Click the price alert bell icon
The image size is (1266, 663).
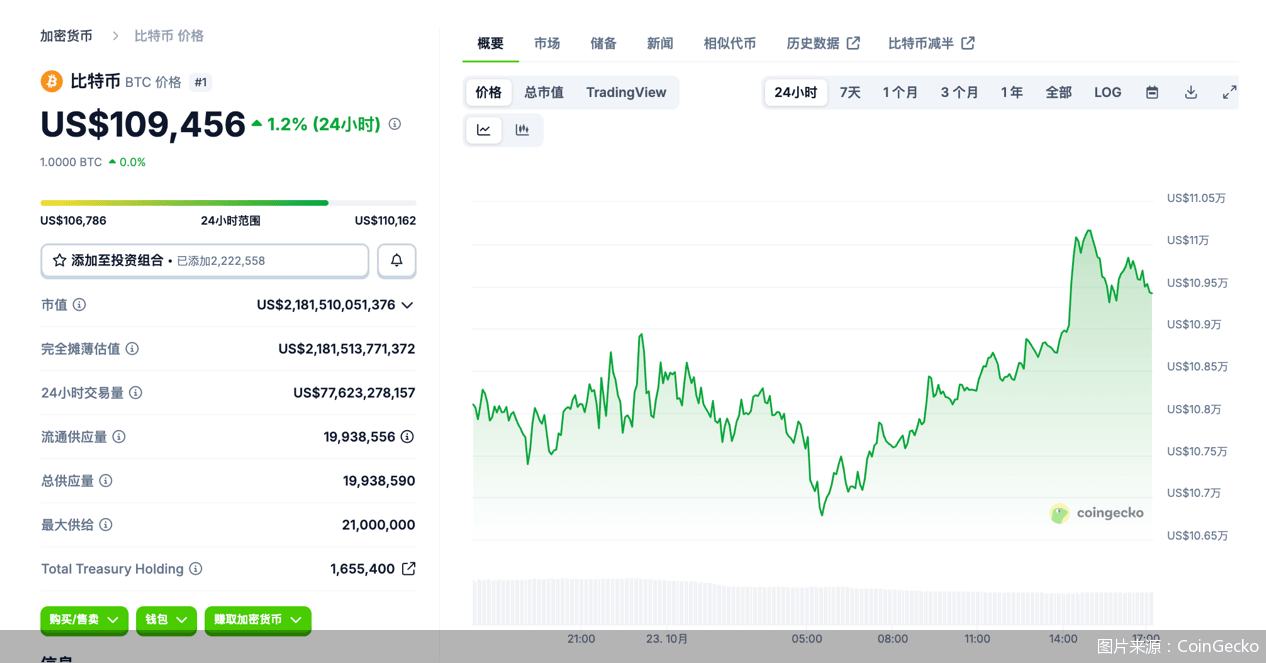[397, 260]
